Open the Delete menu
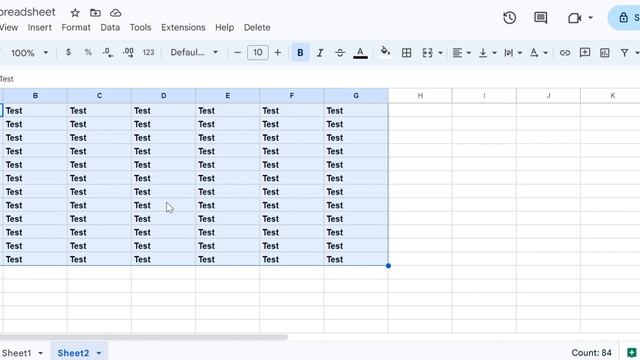The width and height of the screenshot is (640, 360). 257,27
